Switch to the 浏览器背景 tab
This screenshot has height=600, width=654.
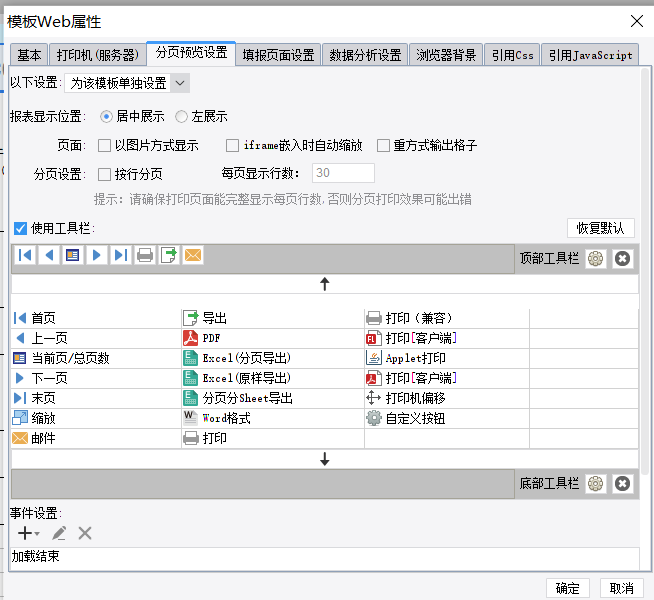(446, 55)
